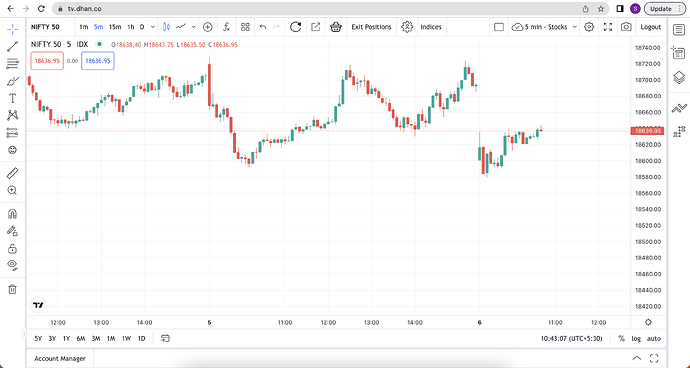Click the Logout button
The image size is (690, 368).
coord(650,27)
